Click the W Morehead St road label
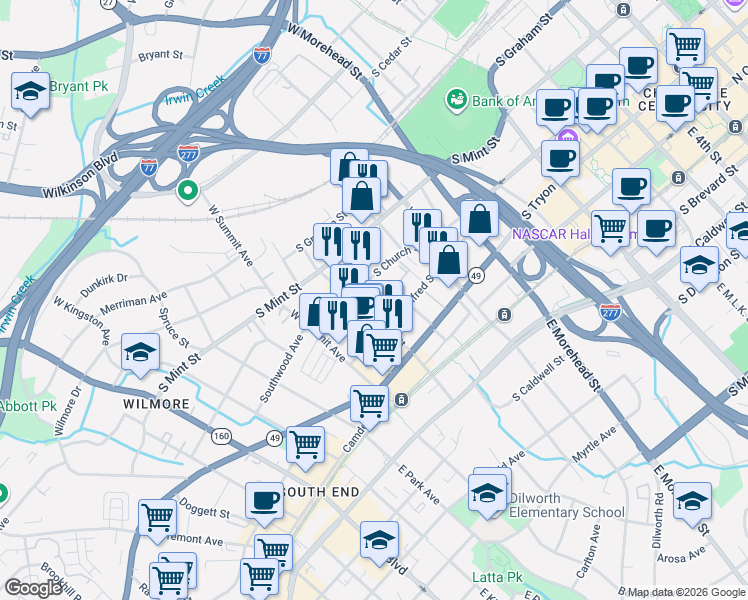 click(325, 51)
